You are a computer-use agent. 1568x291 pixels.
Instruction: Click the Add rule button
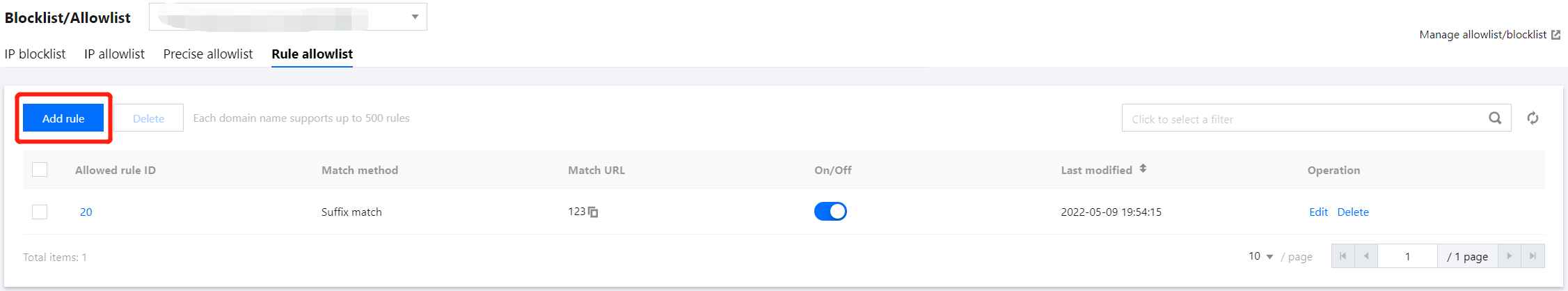coord(63,118)
